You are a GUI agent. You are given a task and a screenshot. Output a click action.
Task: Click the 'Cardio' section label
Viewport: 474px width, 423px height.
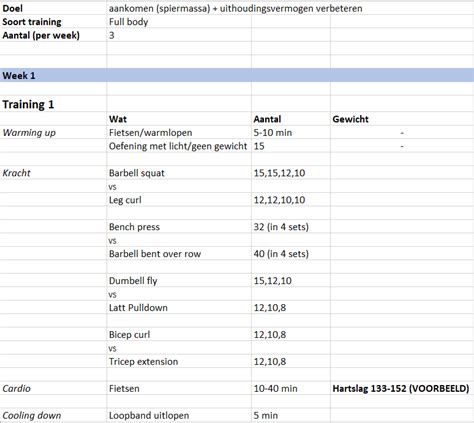53,388
